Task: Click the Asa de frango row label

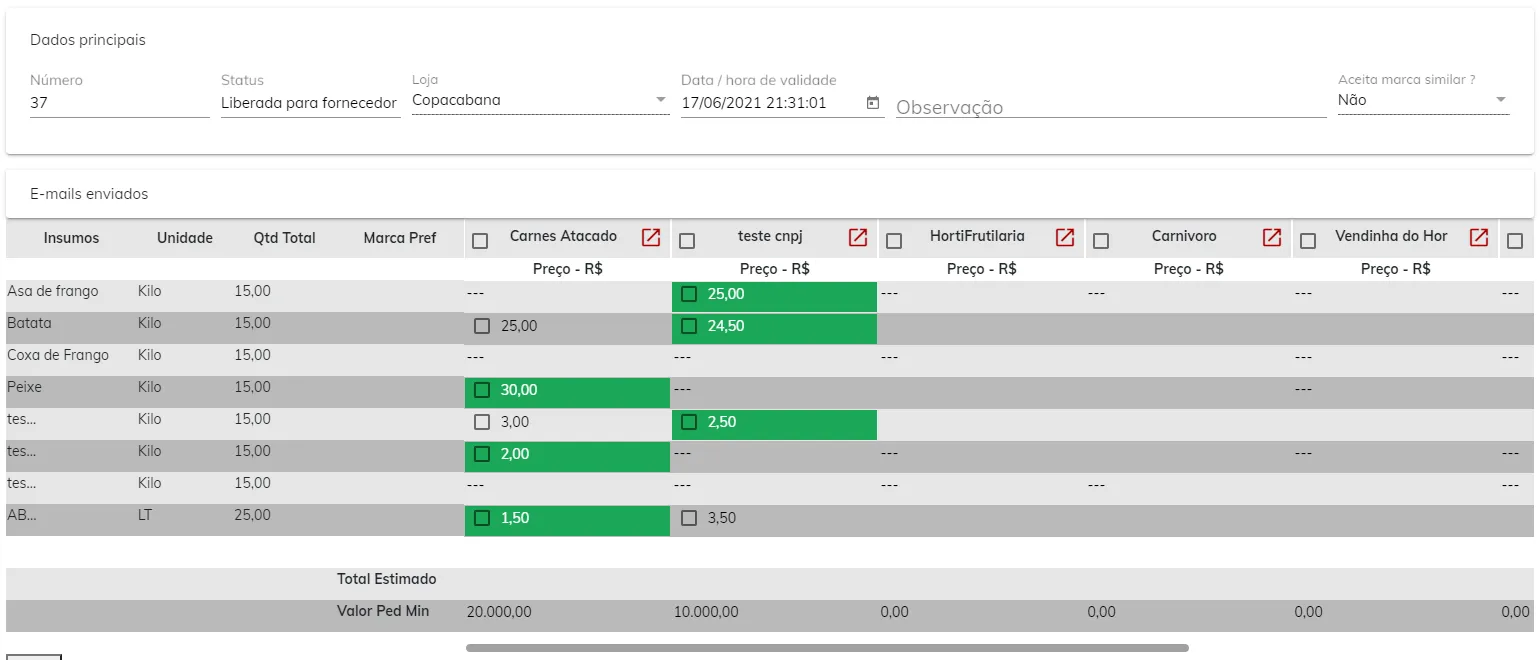Action: click(53, 291)
